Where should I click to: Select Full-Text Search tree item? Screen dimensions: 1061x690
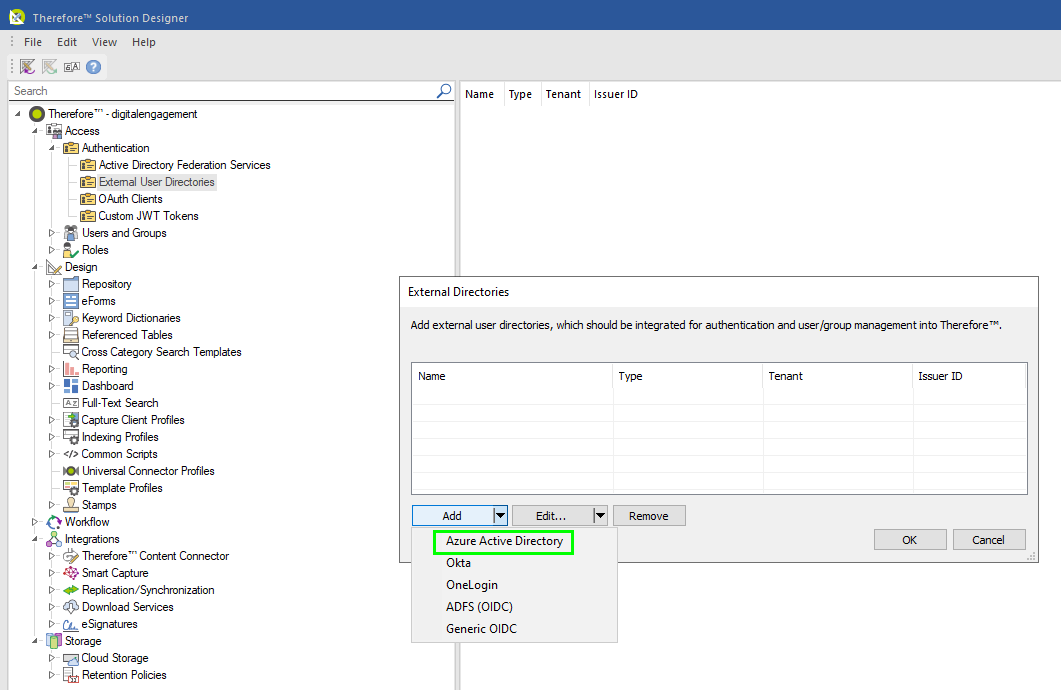tap(120, 403)
